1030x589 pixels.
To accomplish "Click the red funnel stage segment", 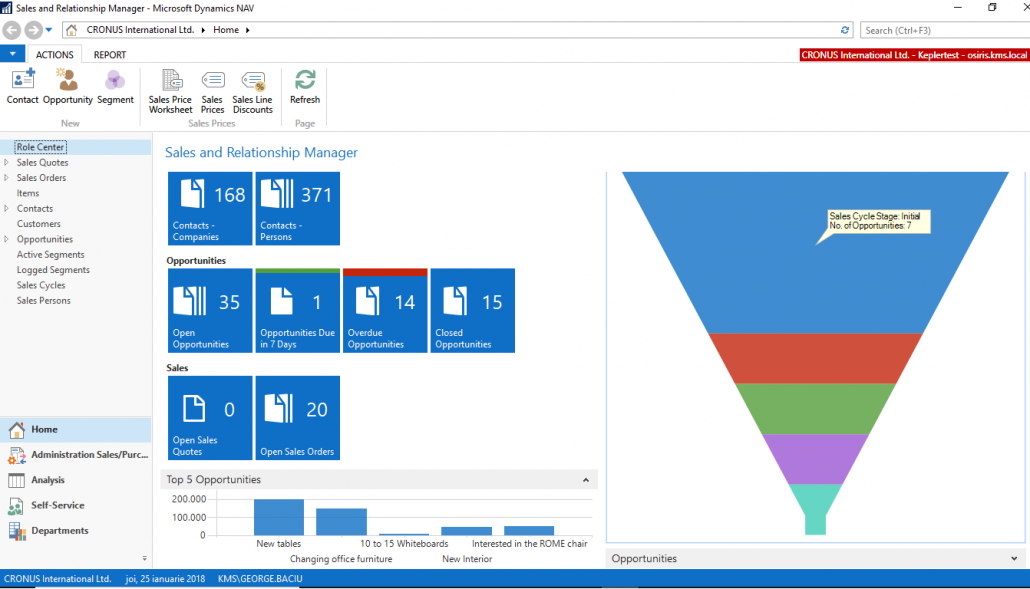I will (815, 359).
